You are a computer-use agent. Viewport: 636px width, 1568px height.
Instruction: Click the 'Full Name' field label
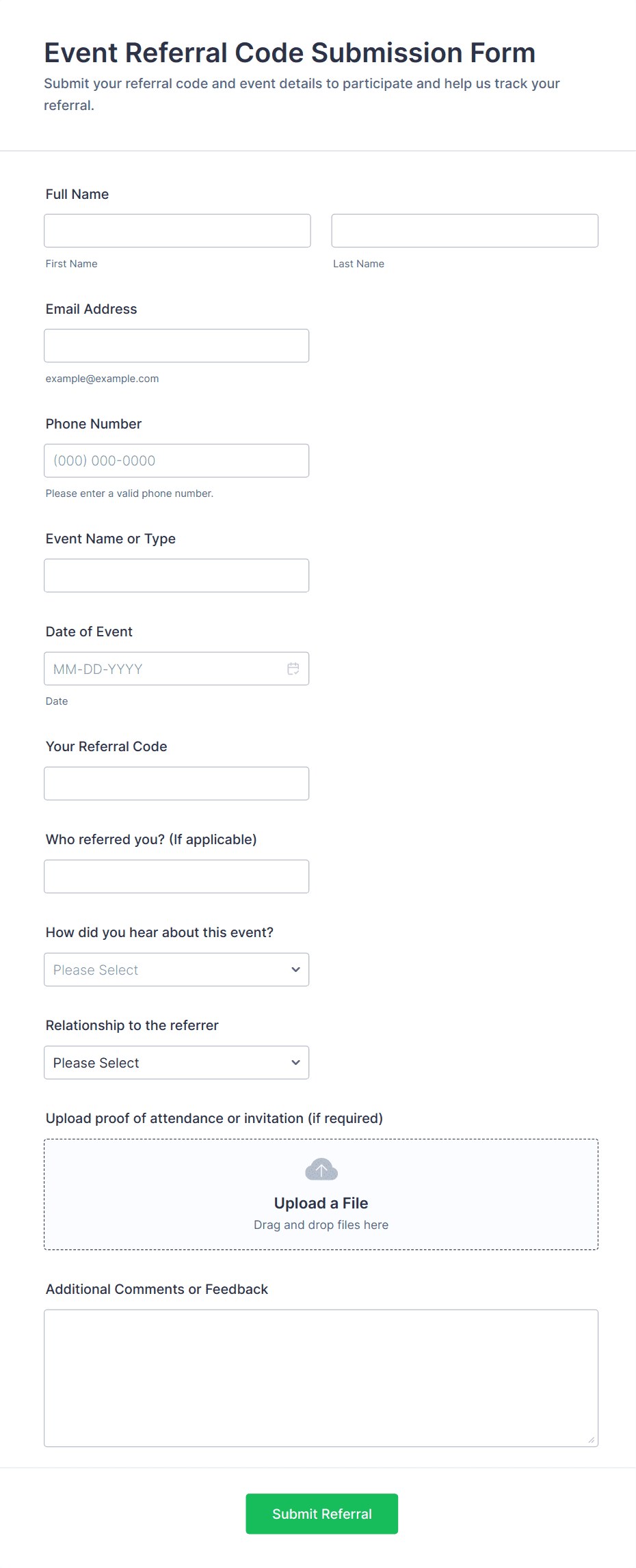77,194
